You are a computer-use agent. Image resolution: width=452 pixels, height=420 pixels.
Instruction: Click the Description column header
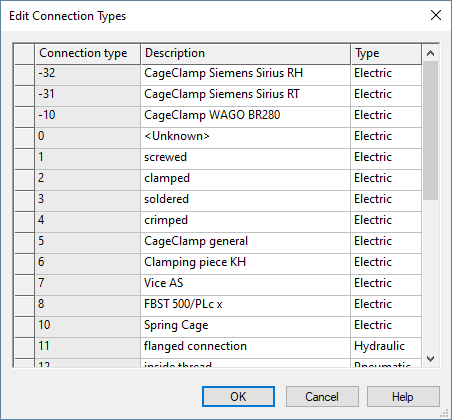pyautogui.click(x=246, y=54)
